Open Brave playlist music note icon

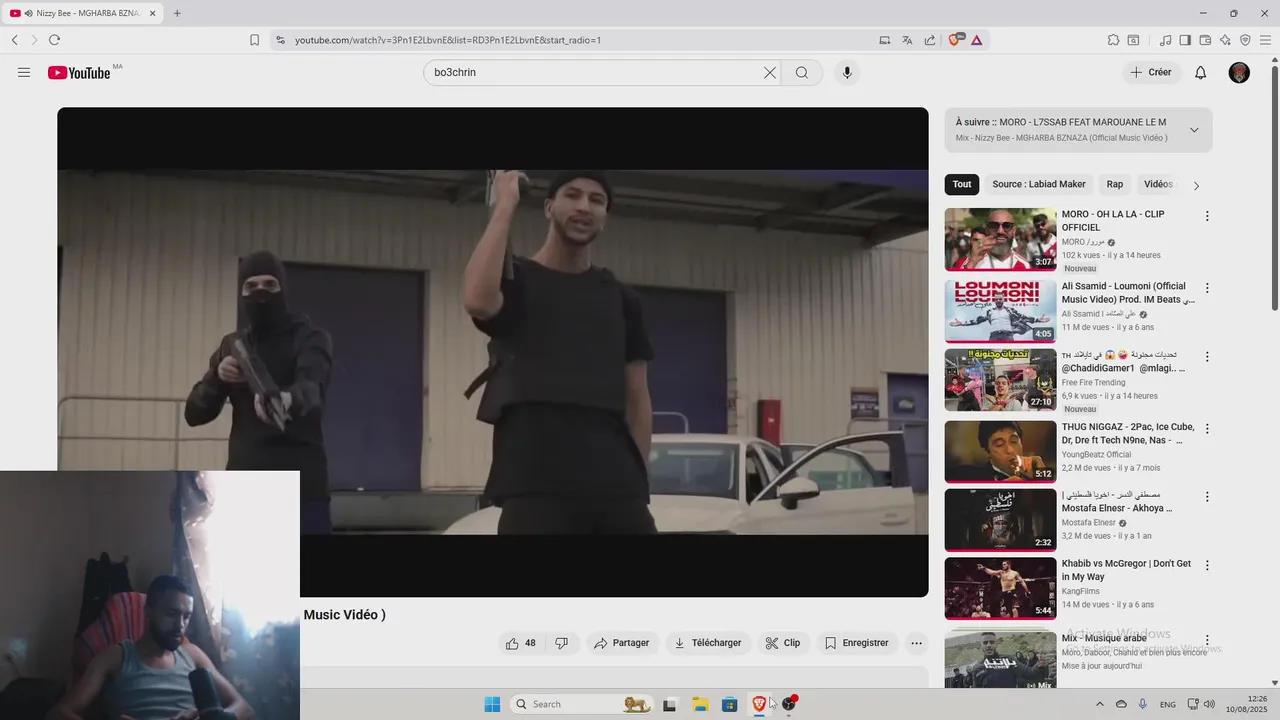pos(1165,40)
